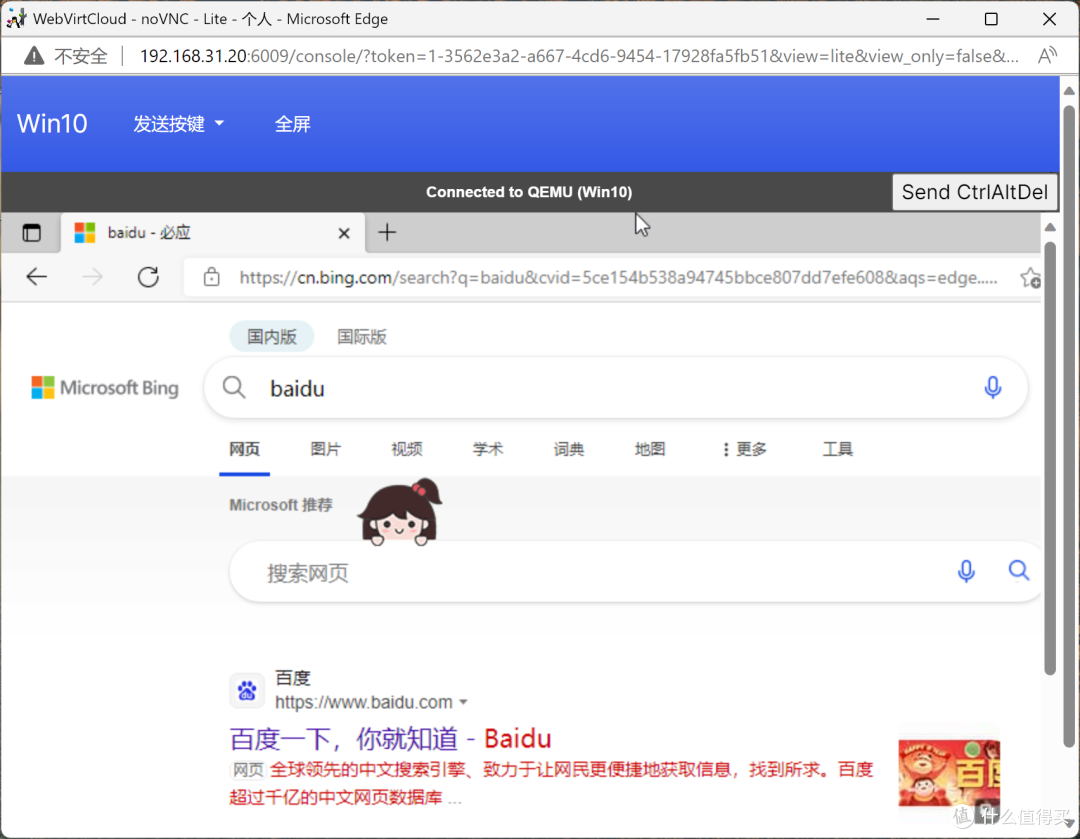This screenshot has width=1080, height=839.
Task: Click microphone in 搜索网页 box
Action: (966, 571)
